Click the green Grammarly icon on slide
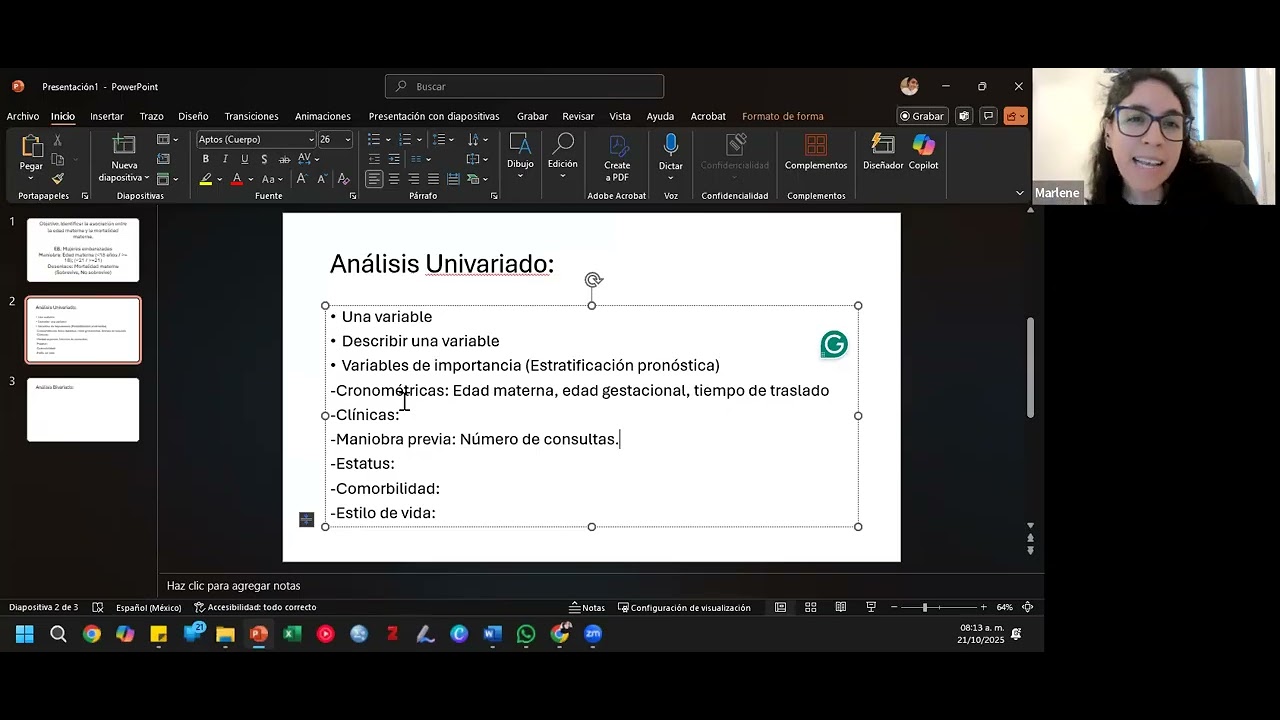 (x=834, y=345)
